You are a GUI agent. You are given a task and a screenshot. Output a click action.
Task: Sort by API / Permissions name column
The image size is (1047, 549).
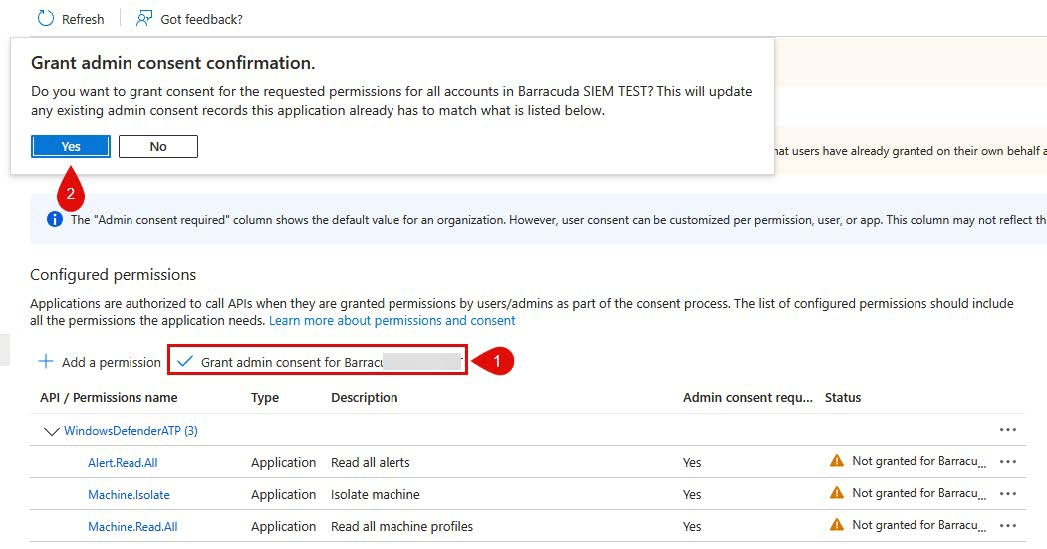109,397
